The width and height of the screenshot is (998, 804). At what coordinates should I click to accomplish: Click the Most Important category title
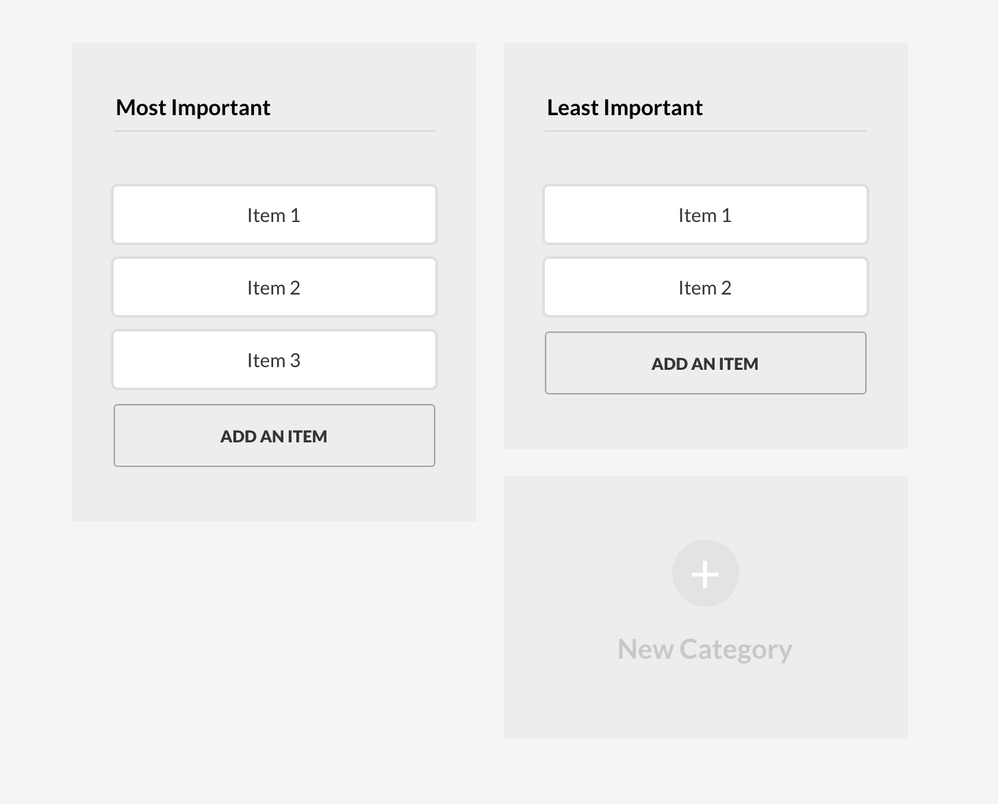(x=193, y=108)
